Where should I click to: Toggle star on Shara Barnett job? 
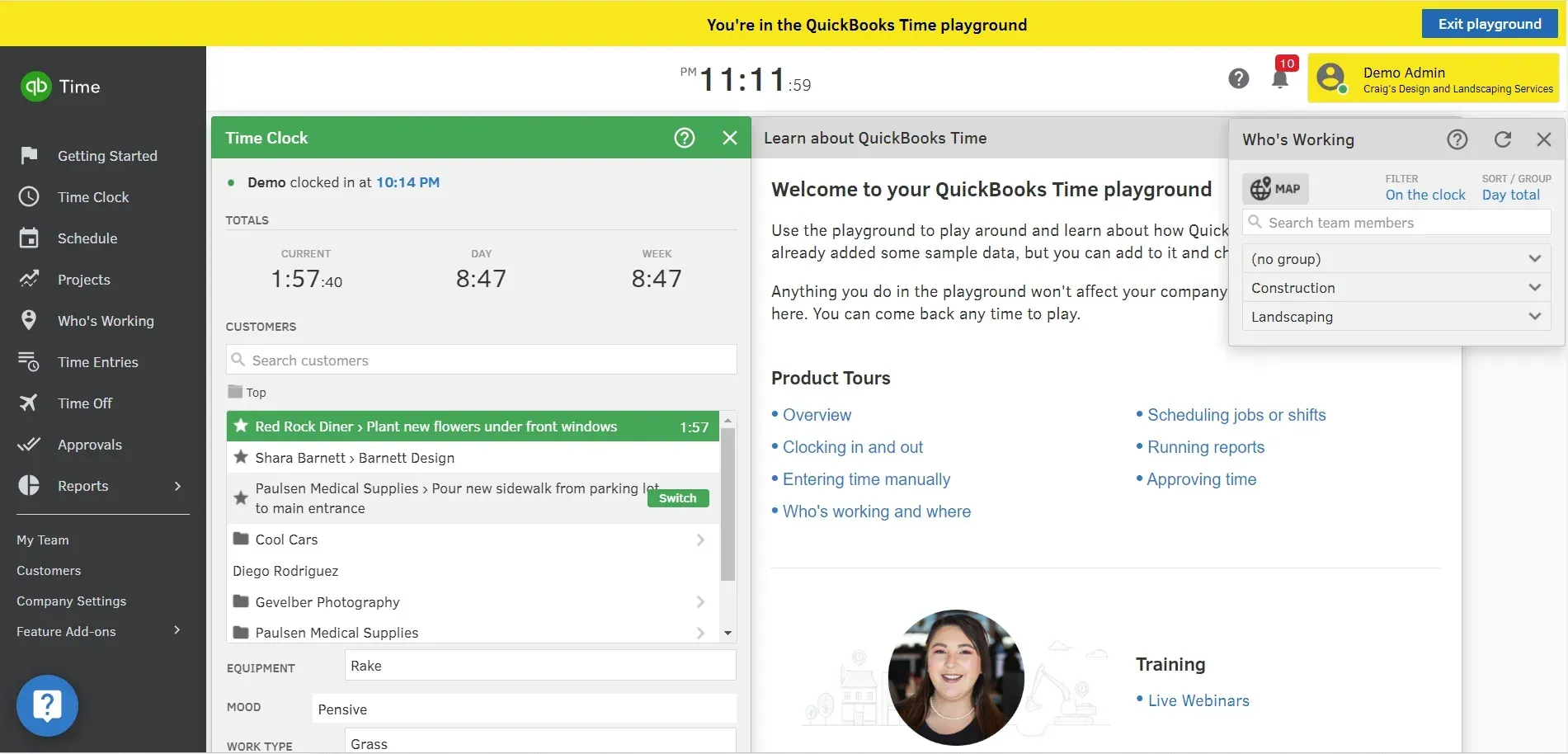(241, 457)
